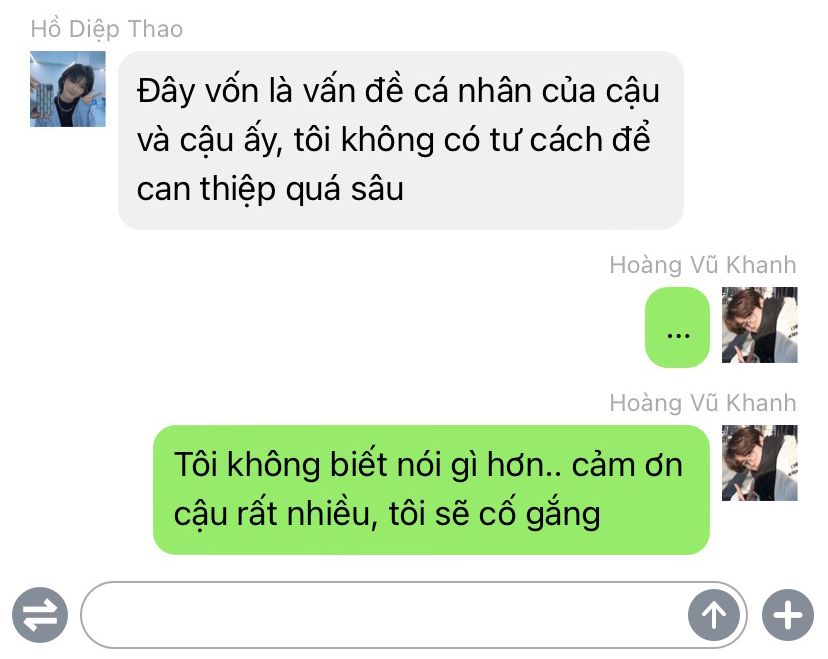Open the plus attachment button
This screenshot has height=659, width=828.
(x=788, y=615)
